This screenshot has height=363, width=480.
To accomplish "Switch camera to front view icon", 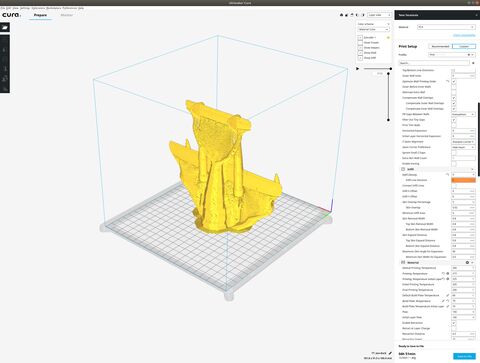I will [x=347, y=15].
